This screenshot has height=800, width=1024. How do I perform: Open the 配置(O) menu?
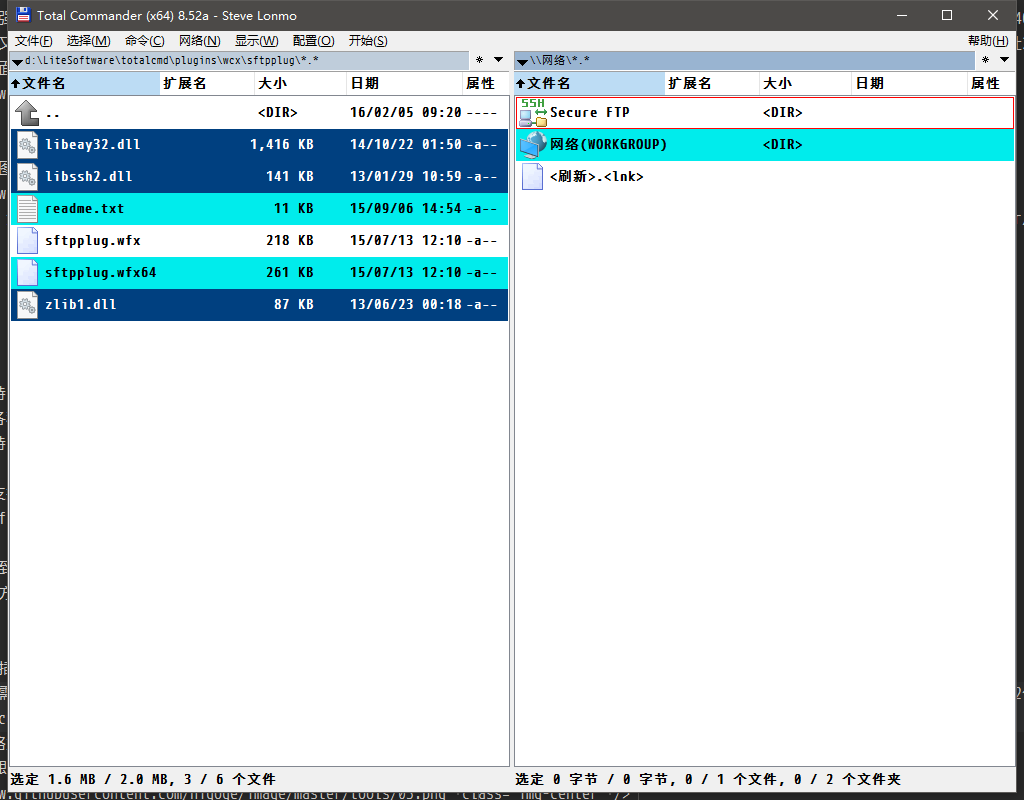(313, 40)
